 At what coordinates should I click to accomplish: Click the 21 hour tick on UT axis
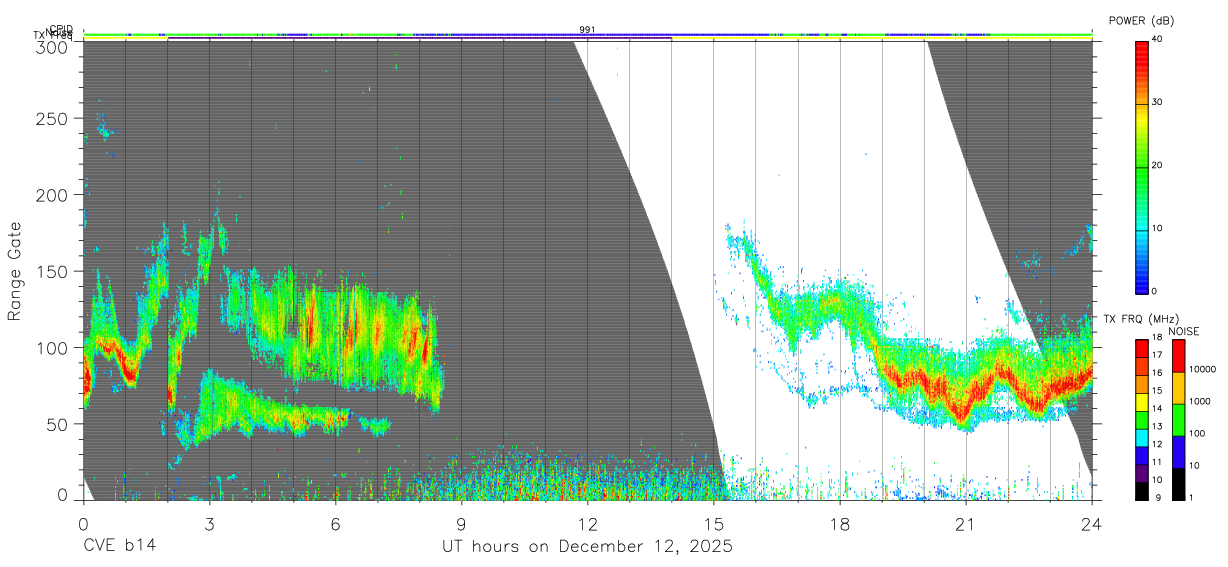pyautogui.click(x=966, y=523)
